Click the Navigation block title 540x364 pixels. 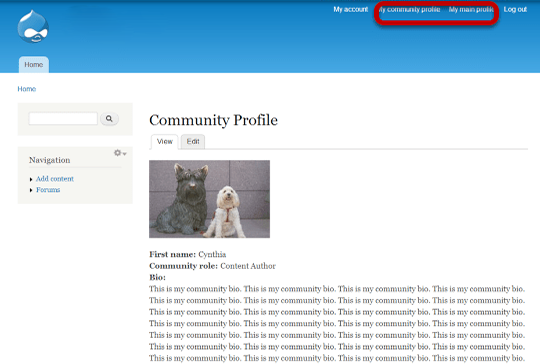click(50, 160)
